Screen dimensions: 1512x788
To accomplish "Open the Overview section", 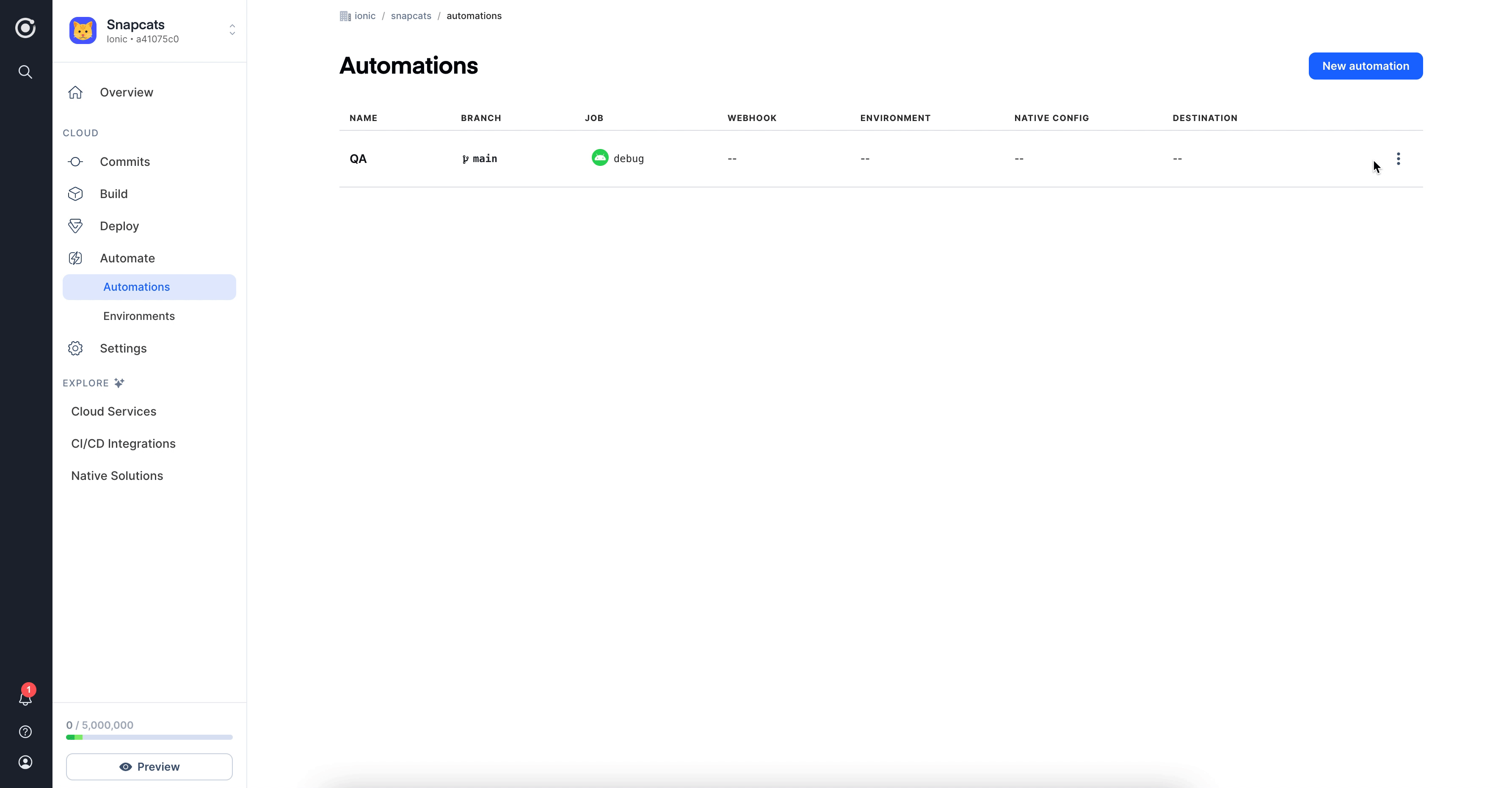I will click(x=126, y=92).
